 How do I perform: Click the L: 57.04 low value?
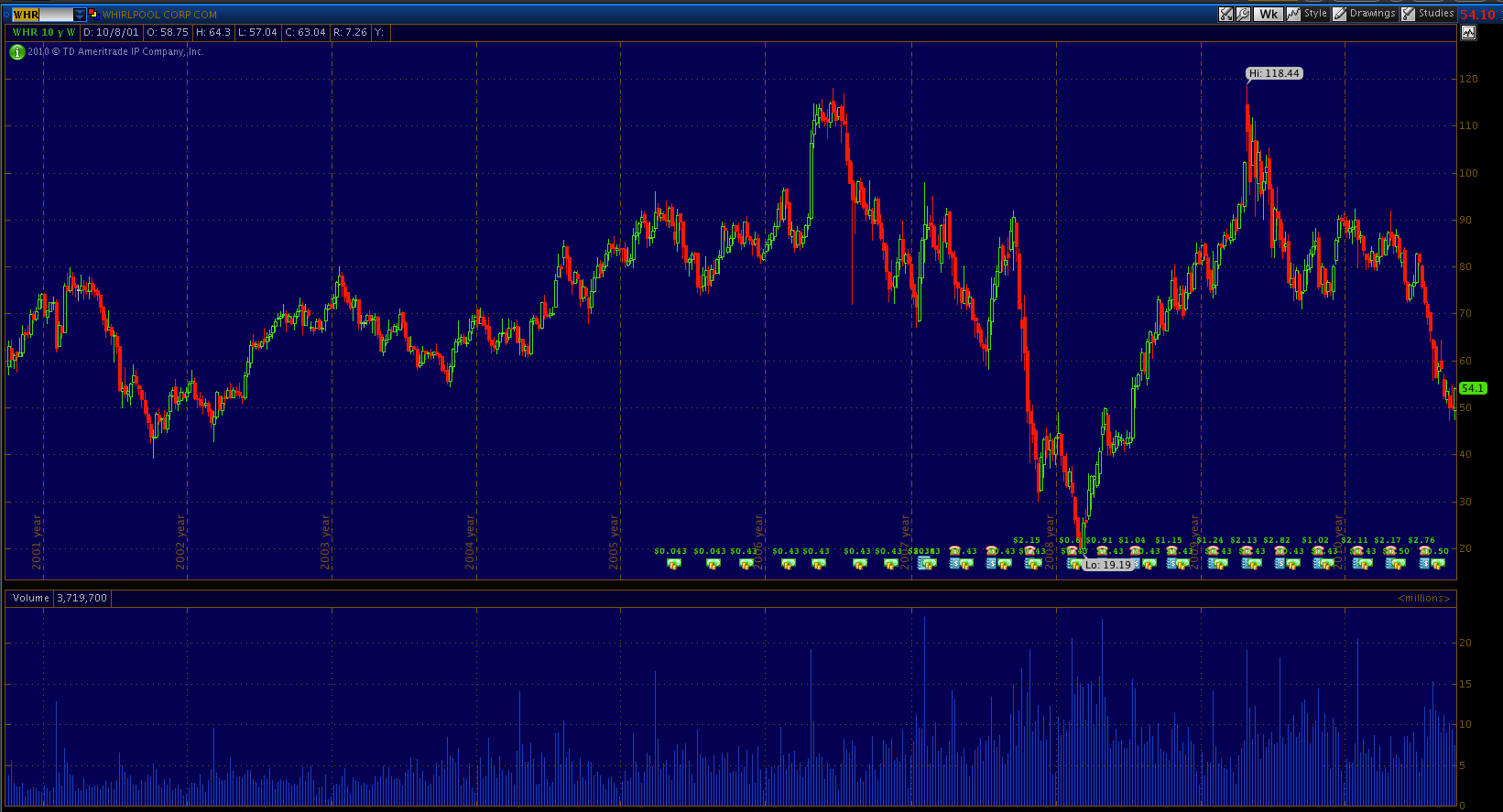257,32
